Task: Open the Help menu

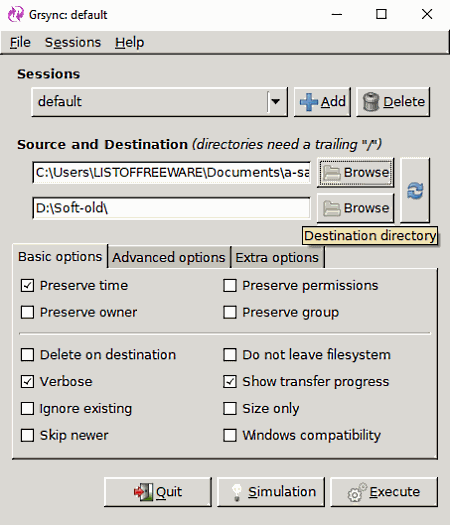Action: pos(130,43)
